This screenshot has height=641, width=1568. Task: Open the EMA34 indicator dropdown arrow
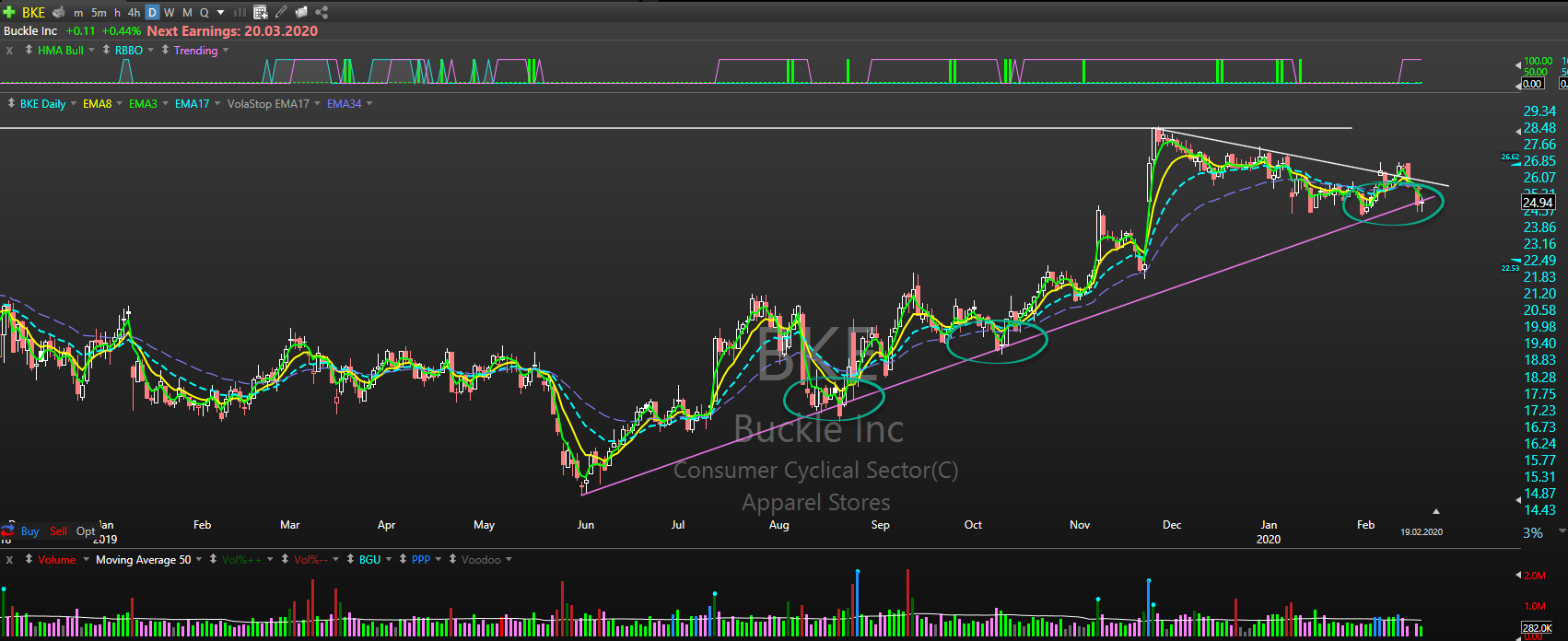click(x=369, y=104)
